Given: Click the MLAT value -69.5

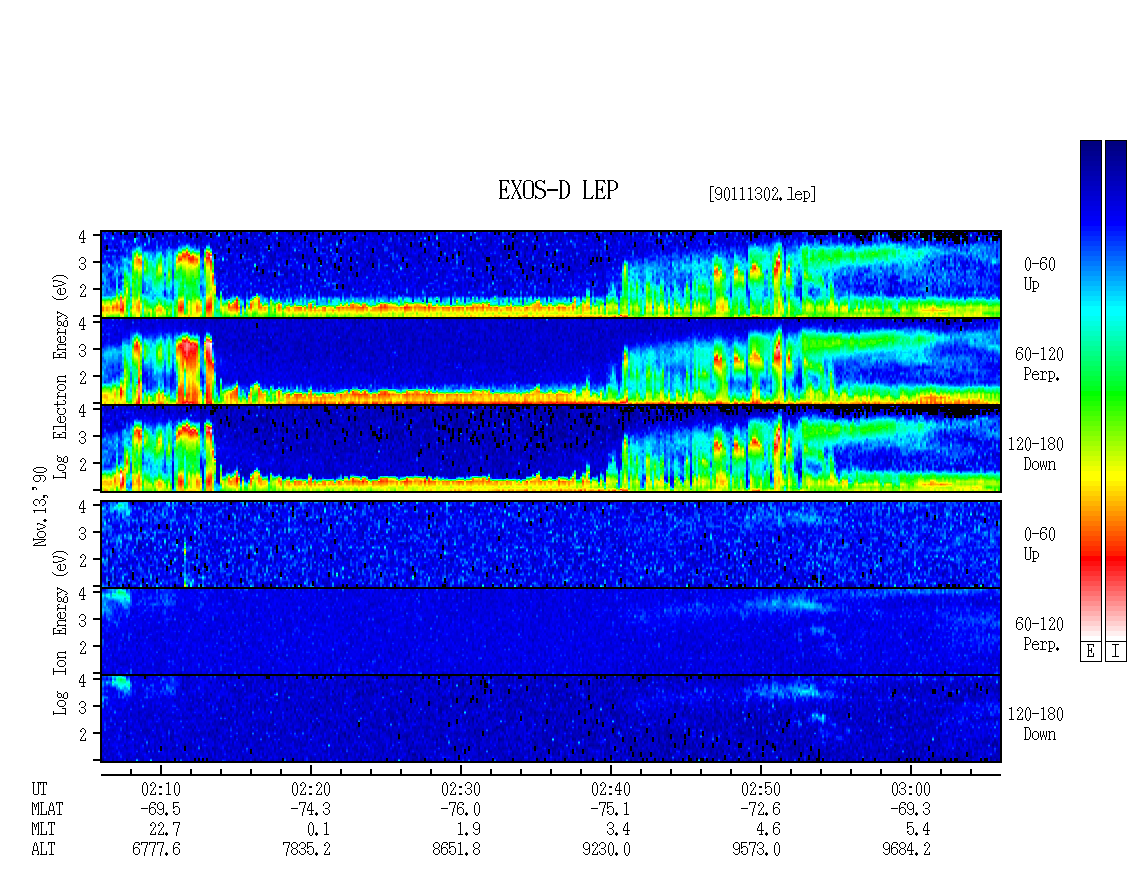Looking at the screenshot, I should pyautogui.click(x=161, y=809).
